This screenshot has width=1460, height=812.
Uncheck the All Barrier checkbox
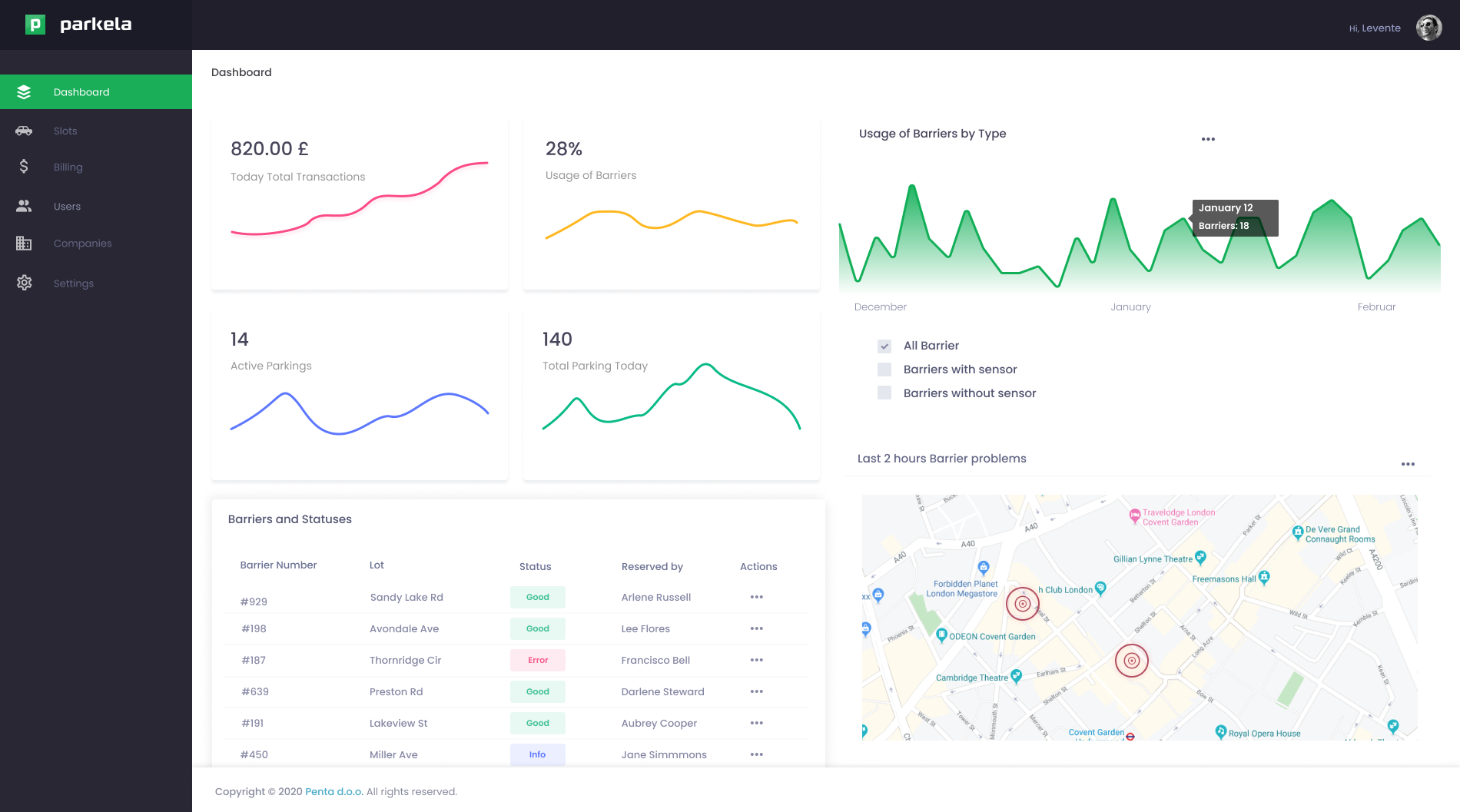(x=884, y=346)
